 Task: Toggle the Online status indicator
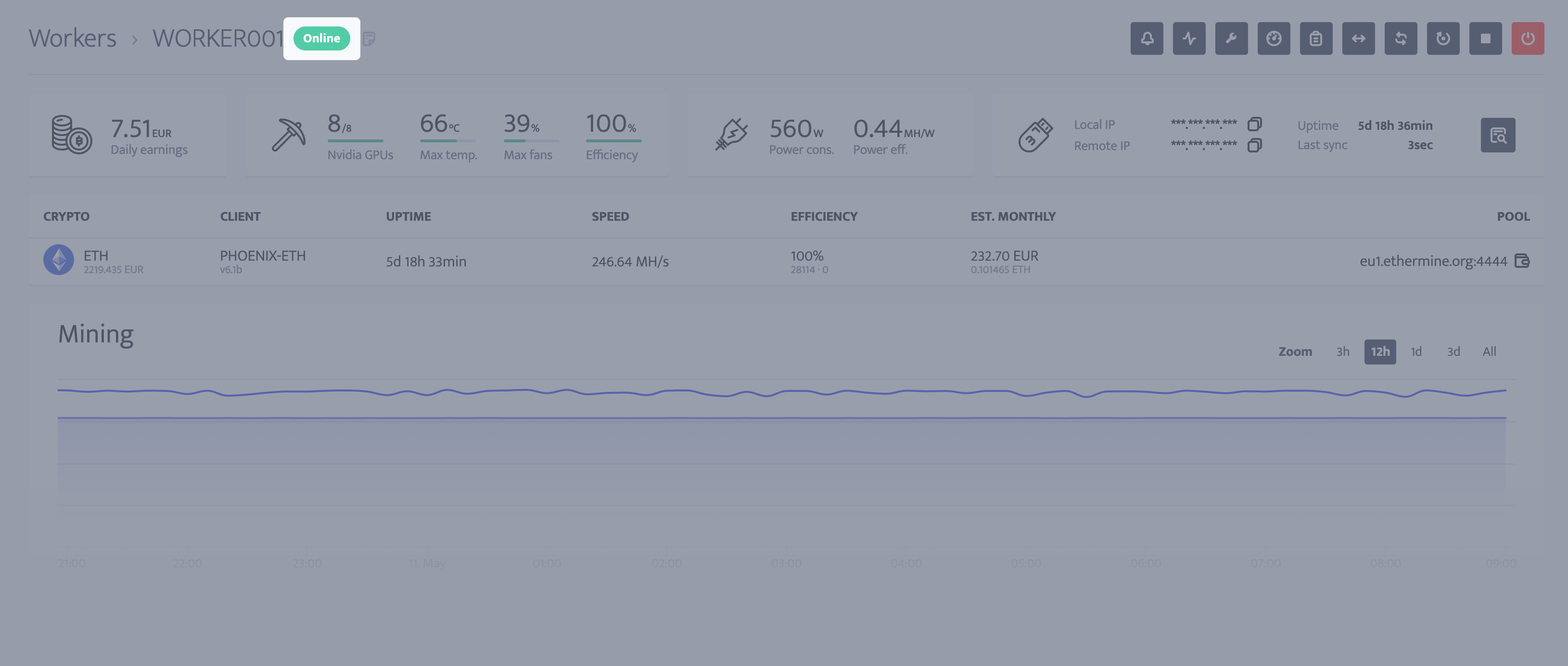[321, 38]
